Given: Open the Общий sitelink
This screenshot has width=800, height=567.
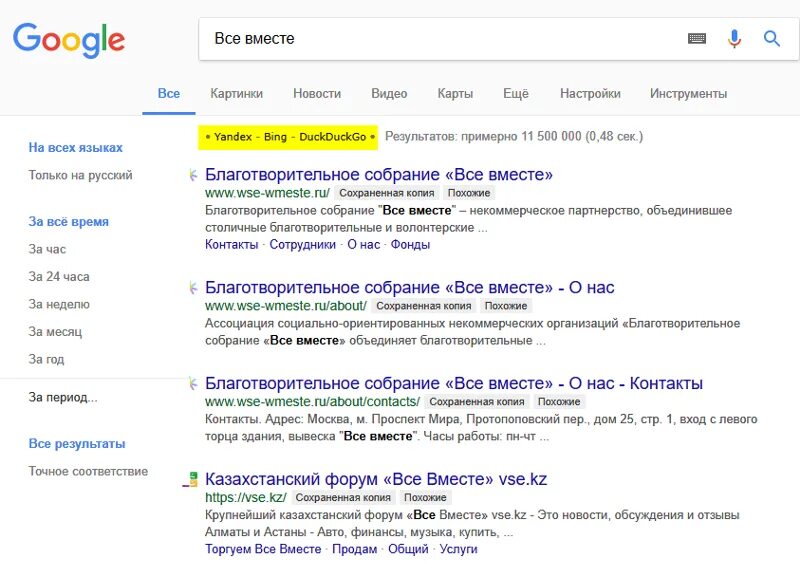Looking at the screenshot, I should click(408, 550).
